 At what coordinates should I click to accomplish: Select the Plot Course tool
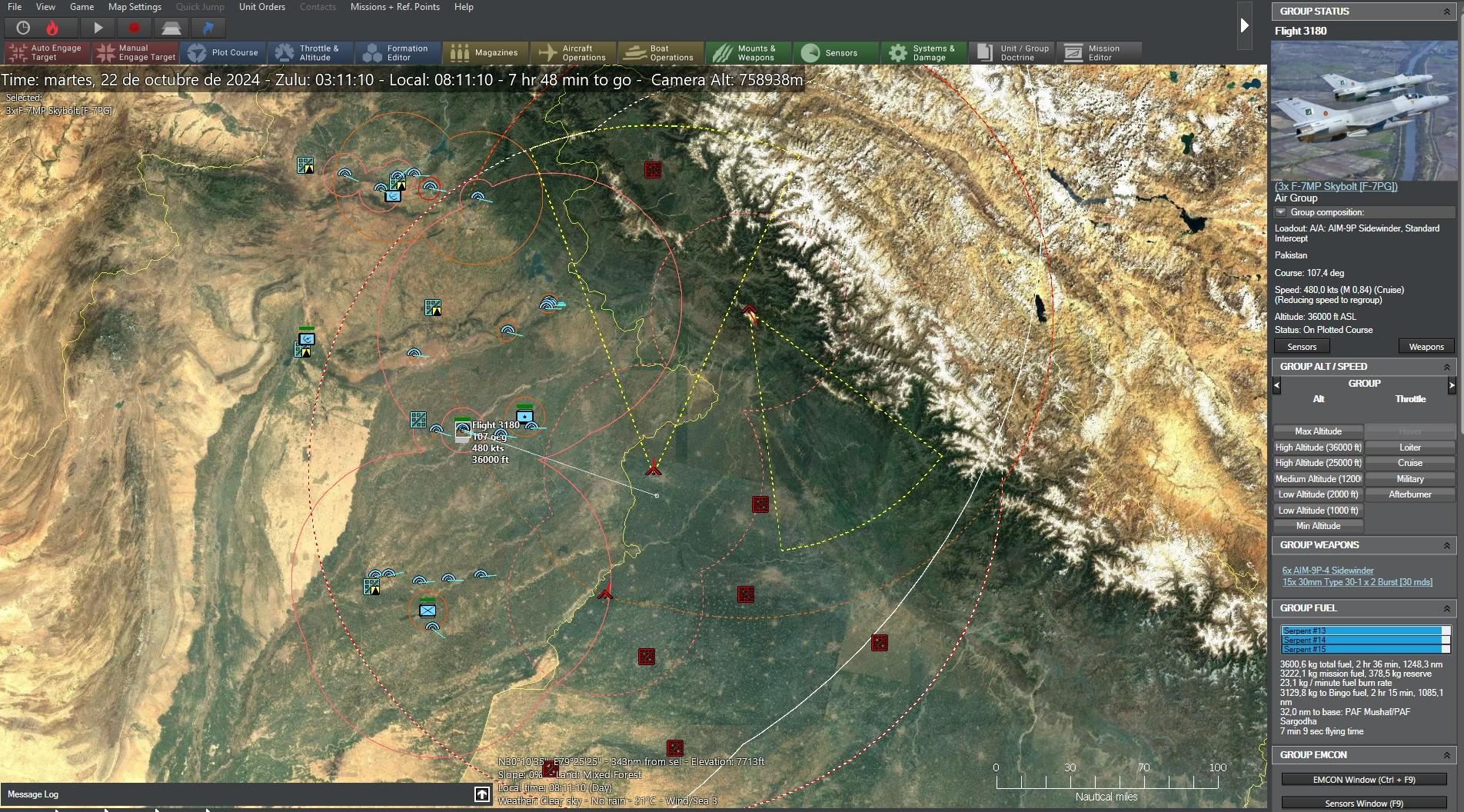(224, 52)
